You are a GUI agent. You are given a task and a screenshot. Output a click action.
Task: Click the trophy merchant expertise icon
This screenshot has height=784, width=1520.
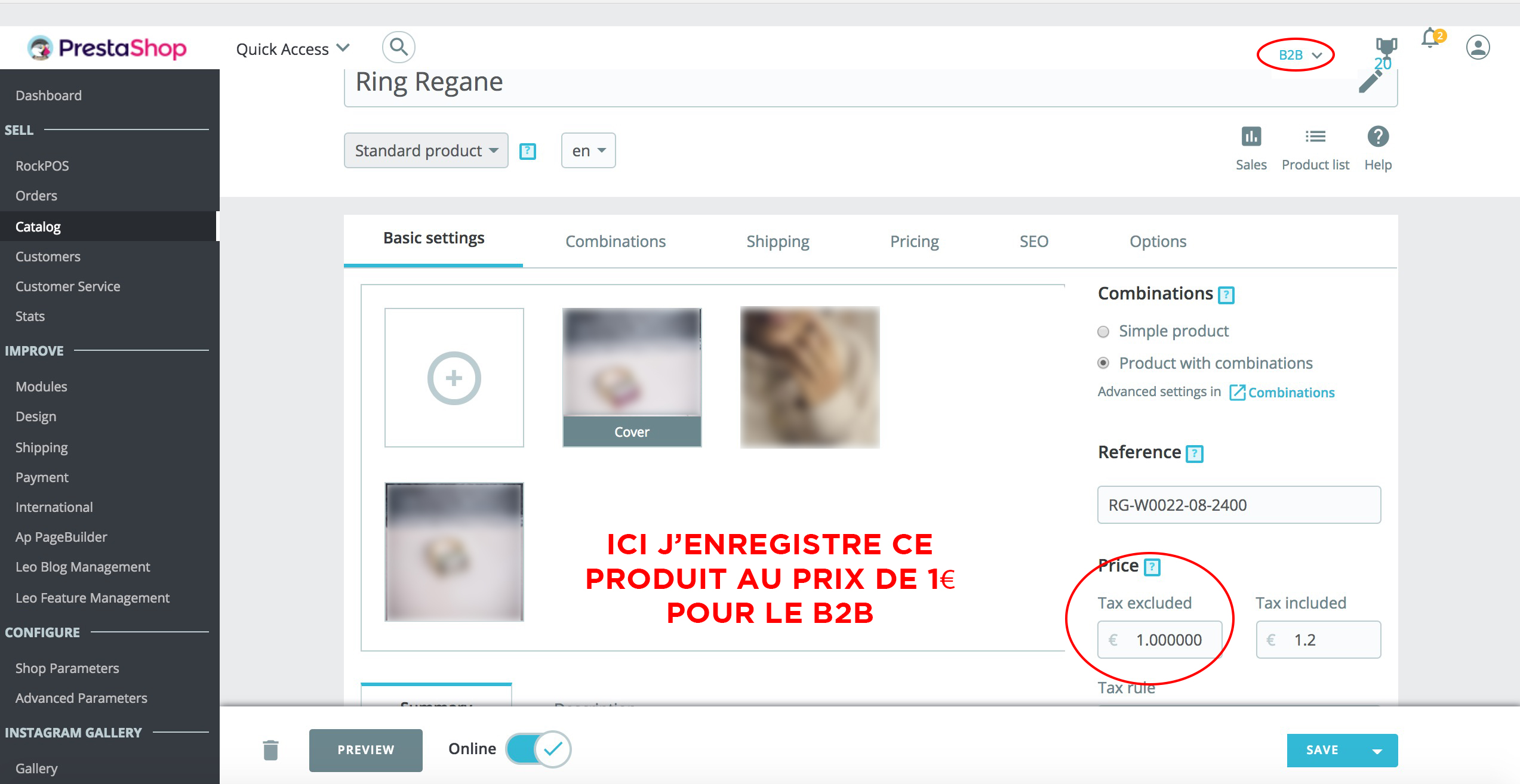tap(1386, 47)
